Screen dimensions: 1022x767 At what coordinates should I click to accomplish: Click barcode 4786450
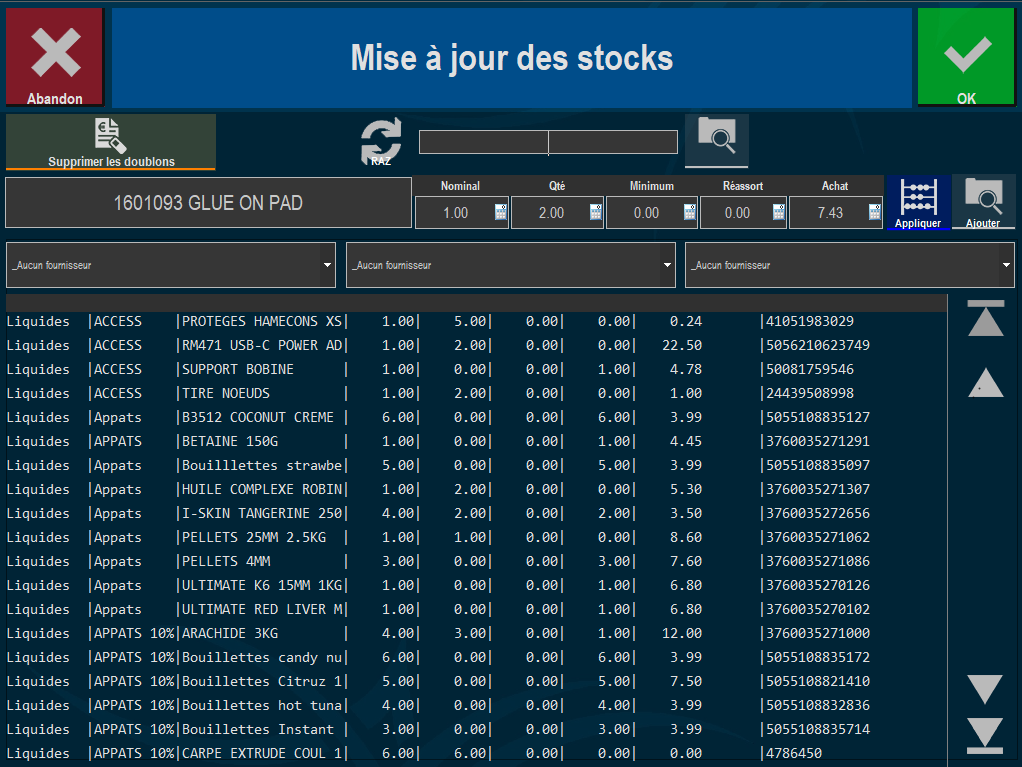(x=794, y=753)
